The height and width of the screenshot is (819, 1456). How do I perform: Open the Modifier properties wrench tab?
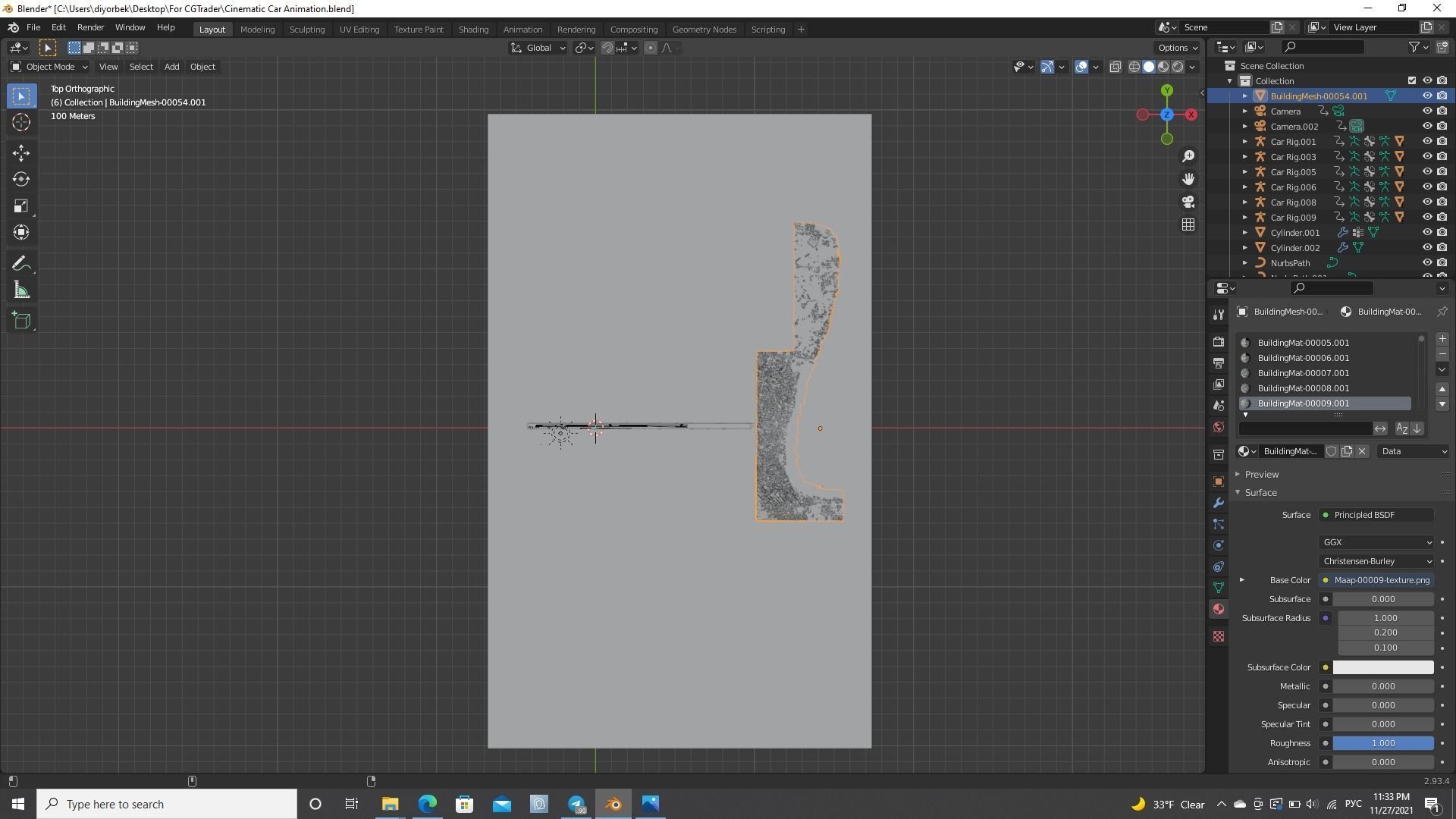1219,504
